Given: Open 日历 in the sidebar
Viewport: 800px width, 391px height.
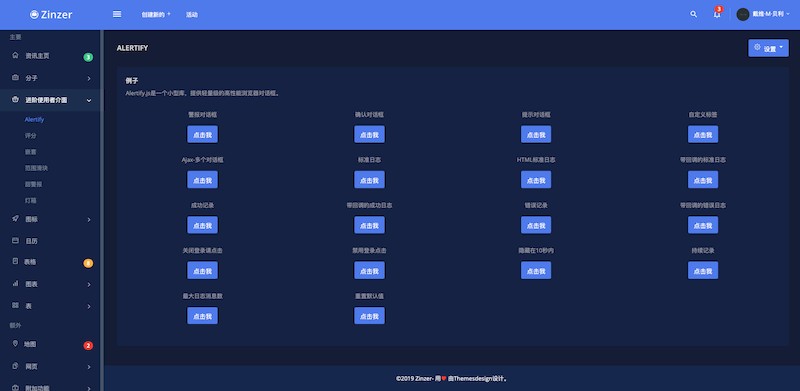Looking at the screenshot, I should click(32, 241).
